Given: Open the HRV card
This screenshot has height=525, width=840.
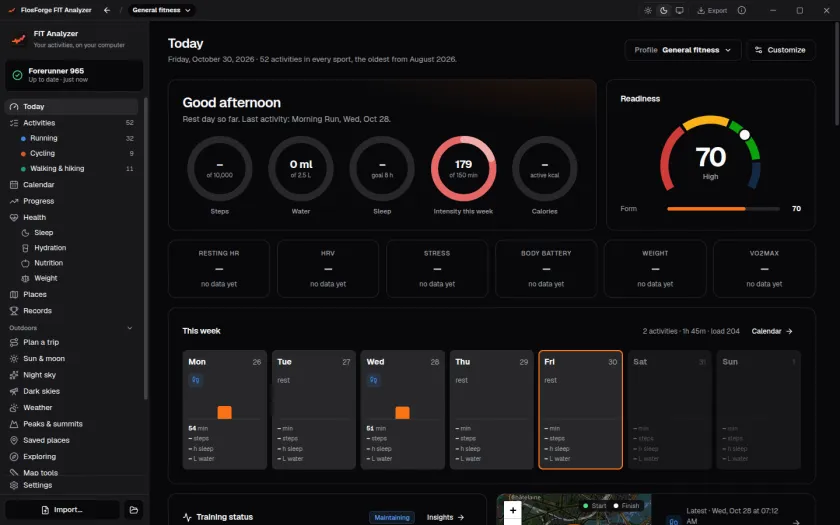Looking at the screenshot, I should point(328,268).
